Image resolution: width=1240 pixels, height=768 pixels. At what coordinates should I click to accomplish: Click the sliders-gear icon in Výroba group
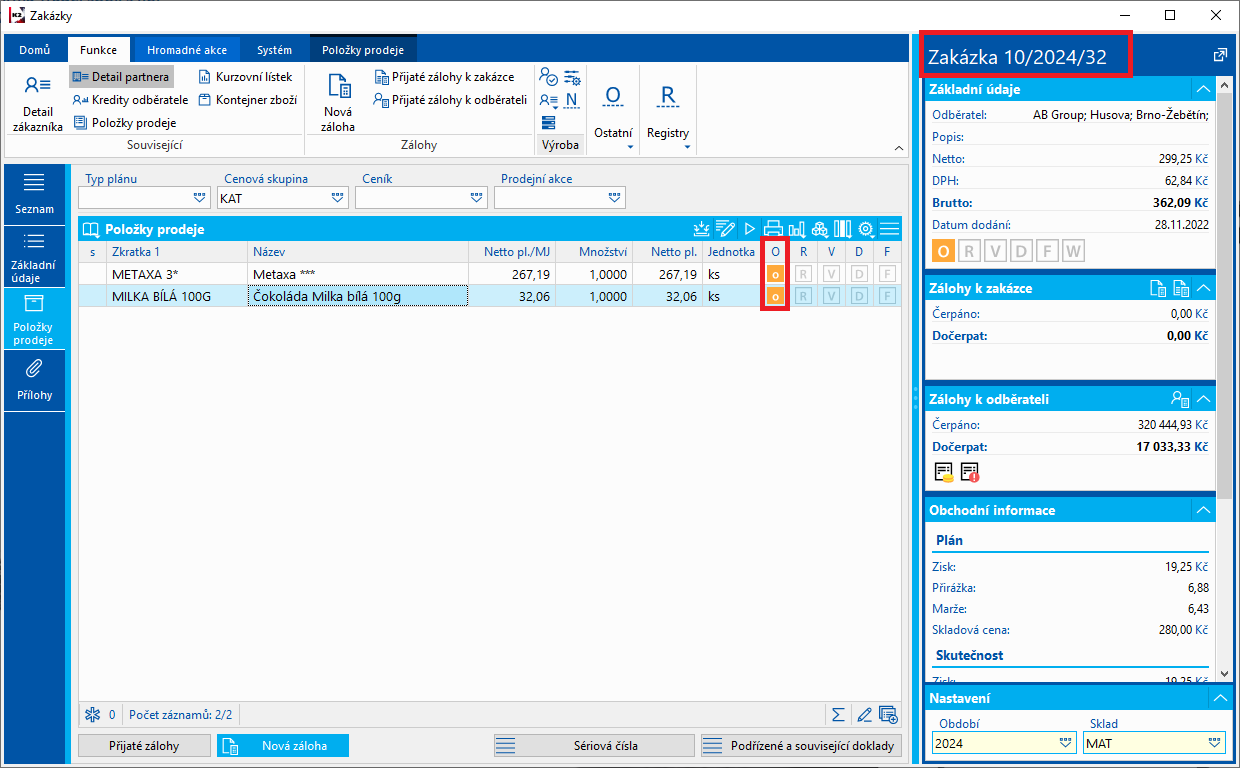[572, 77]
